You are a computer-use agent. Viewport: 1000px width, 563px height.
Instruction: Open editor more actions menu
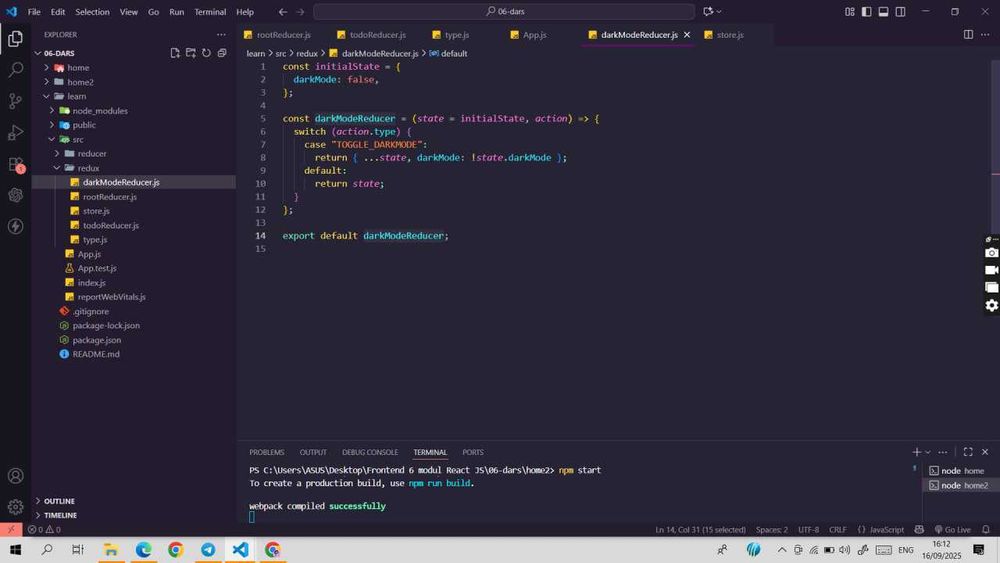[x=985, y=34]
